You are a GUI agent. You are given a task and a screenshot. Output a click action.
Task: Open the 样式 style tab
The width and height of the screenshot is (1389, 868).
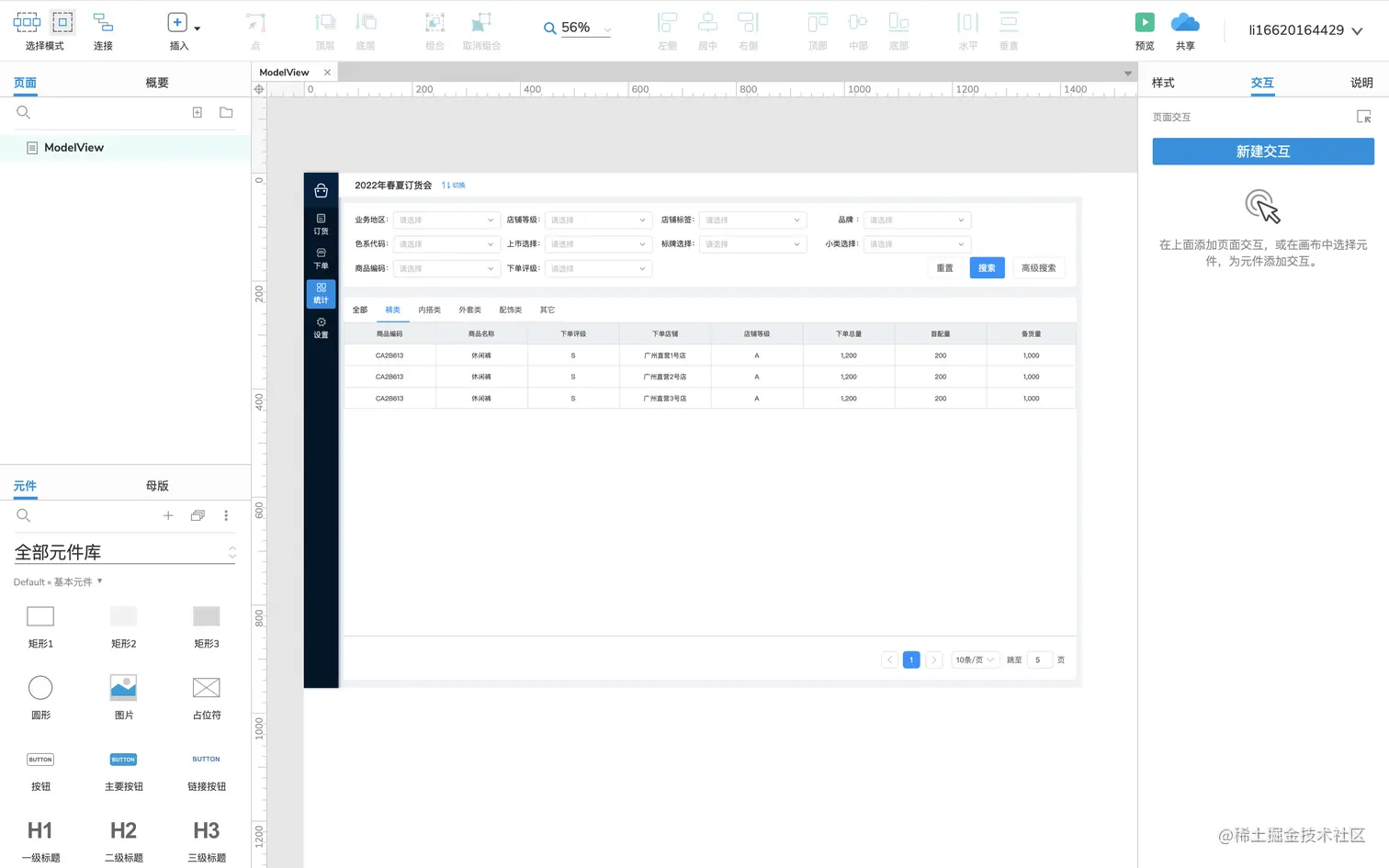(1163, 83)
